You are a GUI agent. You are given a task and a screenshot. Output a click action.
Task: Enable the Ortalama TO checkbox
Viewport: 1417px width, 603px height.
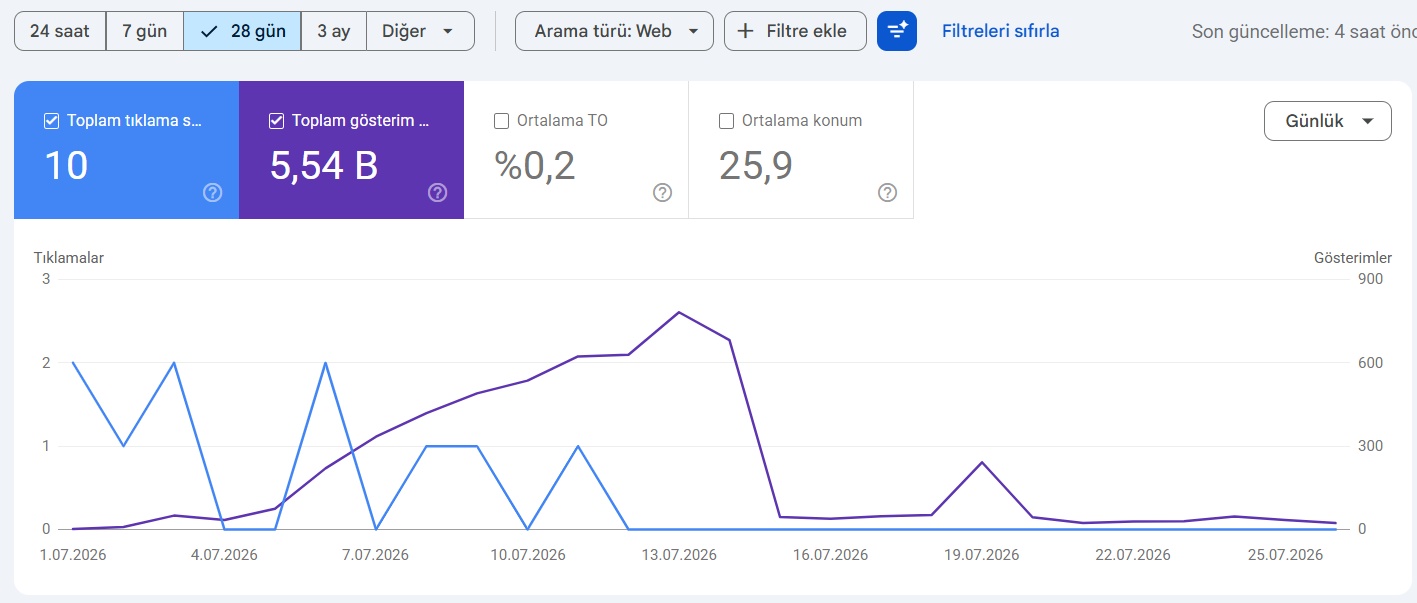(502, 121)
